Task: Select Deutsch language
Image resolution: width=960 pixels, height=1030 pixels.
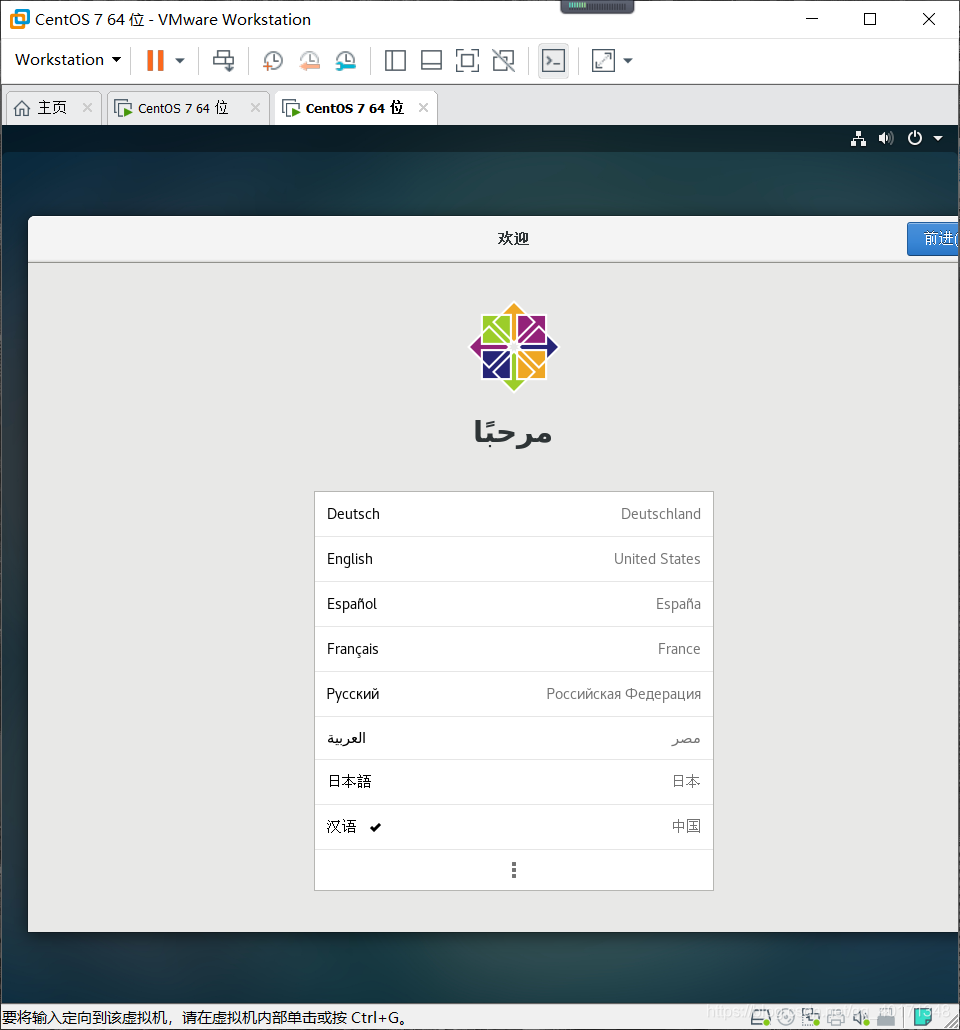Action: (x=514, y=514)
